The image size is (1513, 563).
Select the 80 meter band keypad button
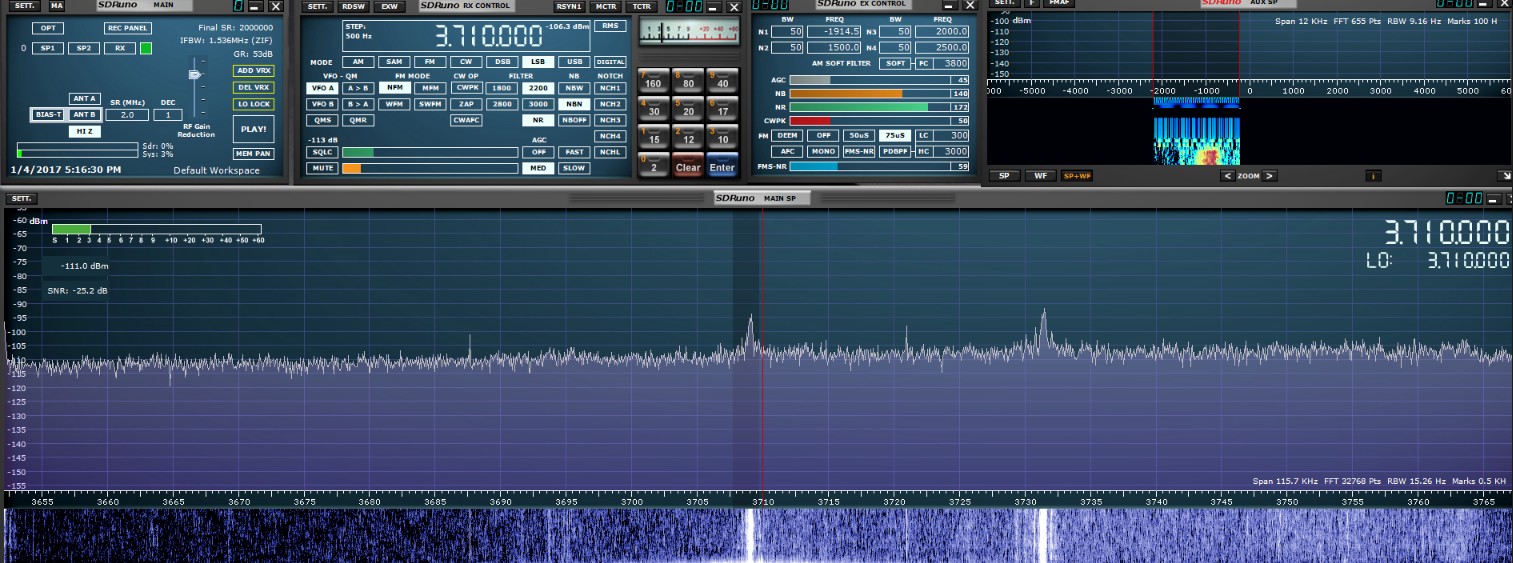[687, 81]
